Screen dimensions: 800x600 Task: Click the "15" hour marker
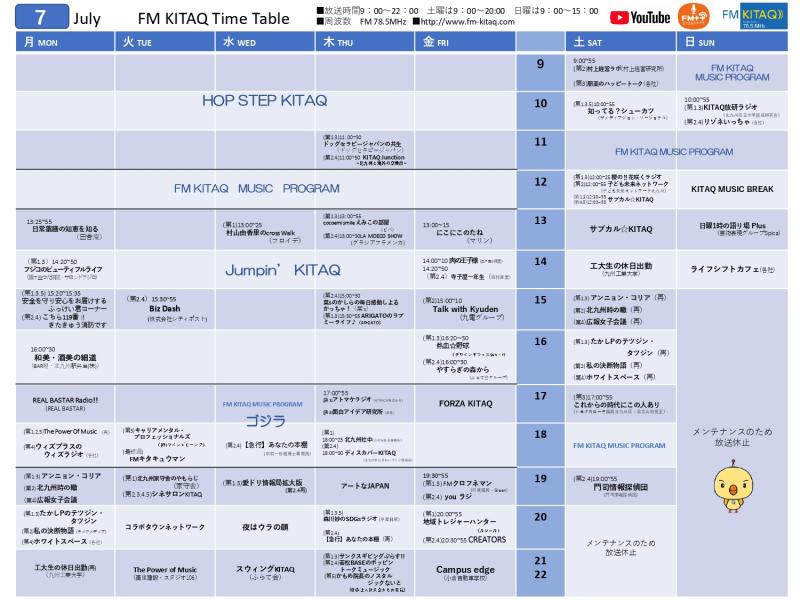(x=540, y=300)
